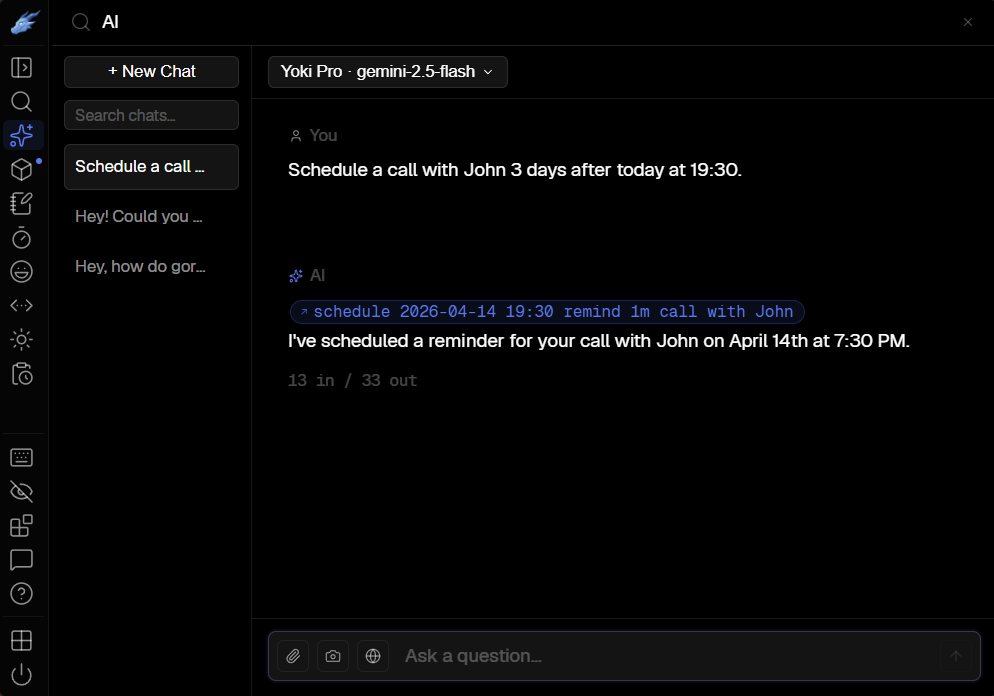
Task: Click the send arrow button
Action: click(x=956, y=656)
